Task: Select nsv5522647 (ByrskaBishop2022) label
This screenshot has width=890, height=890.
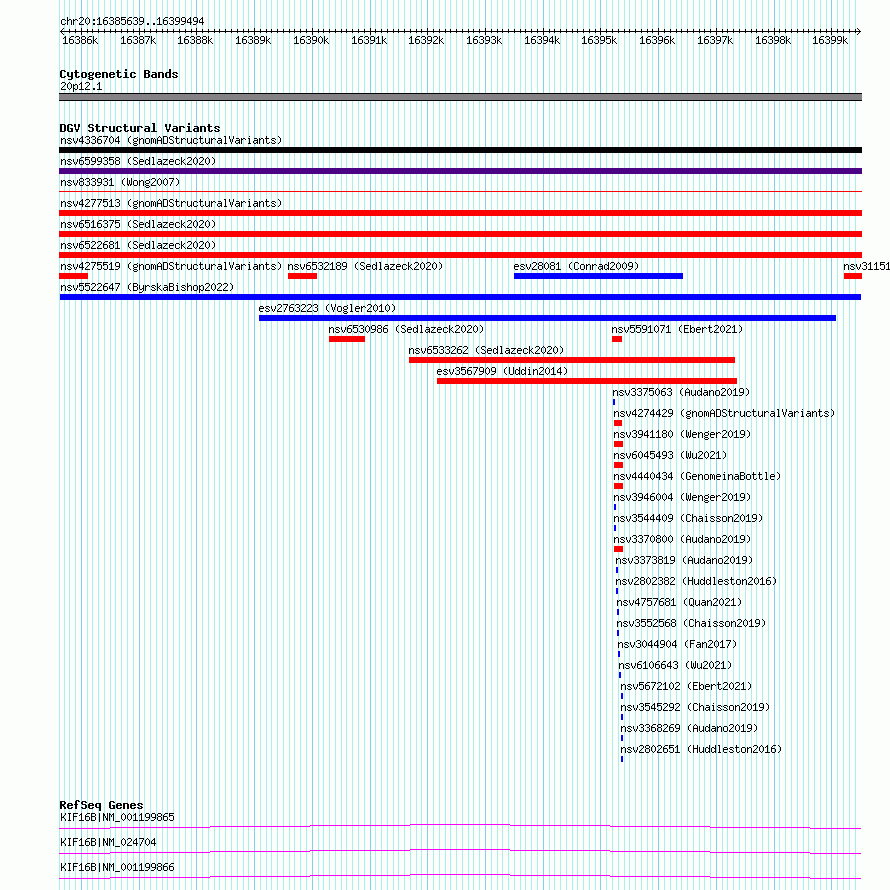Action: (147, 287)
